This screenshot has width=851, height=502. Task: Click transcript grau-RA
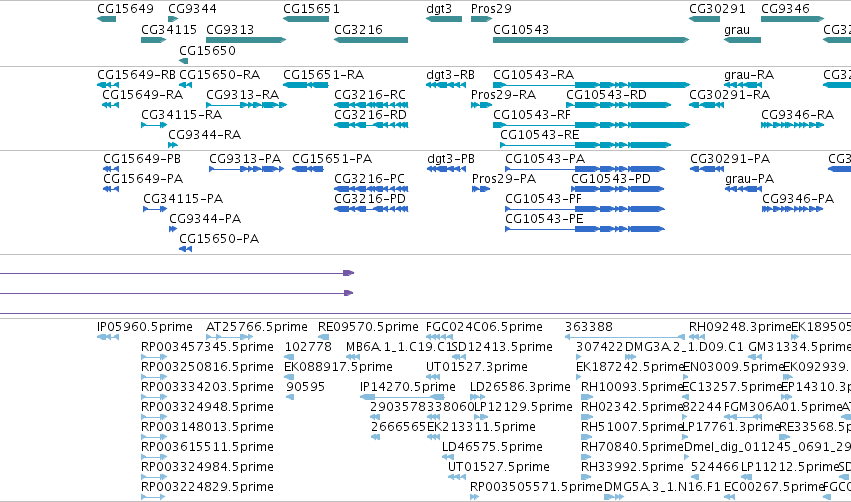(x=742, y=85)
